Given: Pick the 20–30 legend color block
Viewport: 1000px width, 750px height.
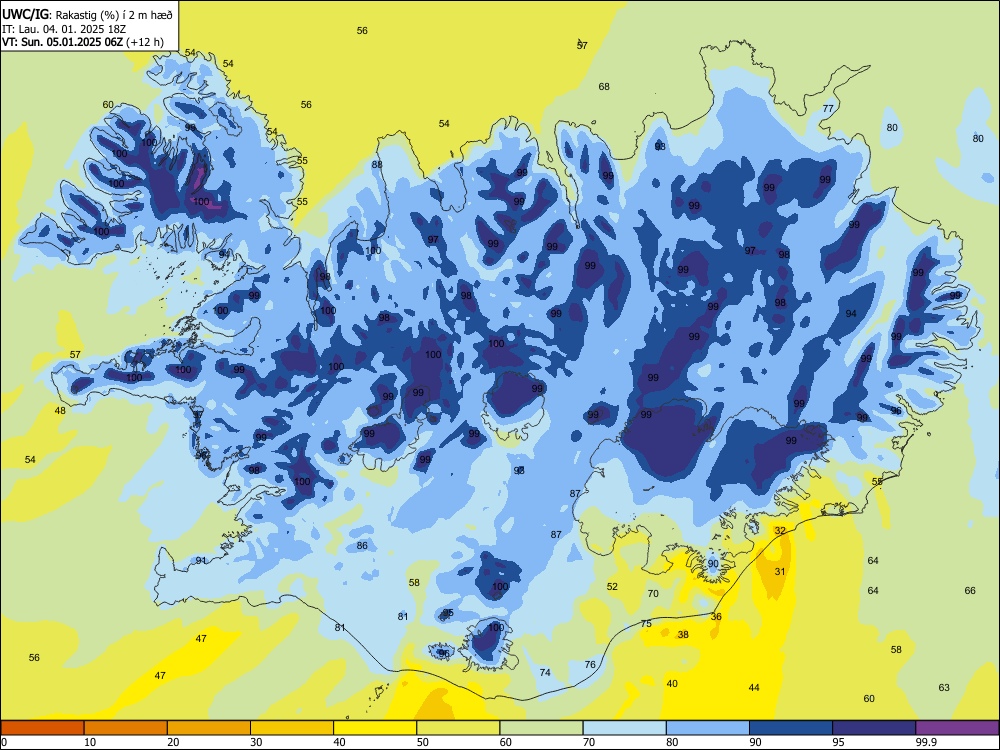Looking at the screenshot, I should [209, 728].
